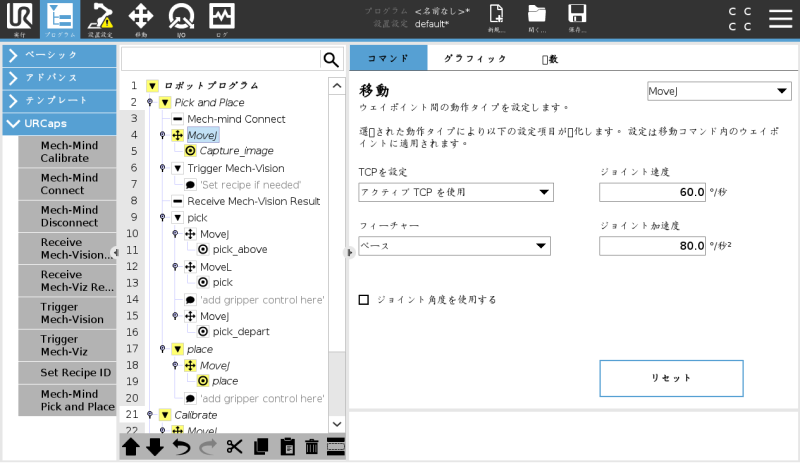The height and width of the screenshot is (463, 800).
Task: Insert Mech-Mind Connect URCap node
Action: point(67,184)
